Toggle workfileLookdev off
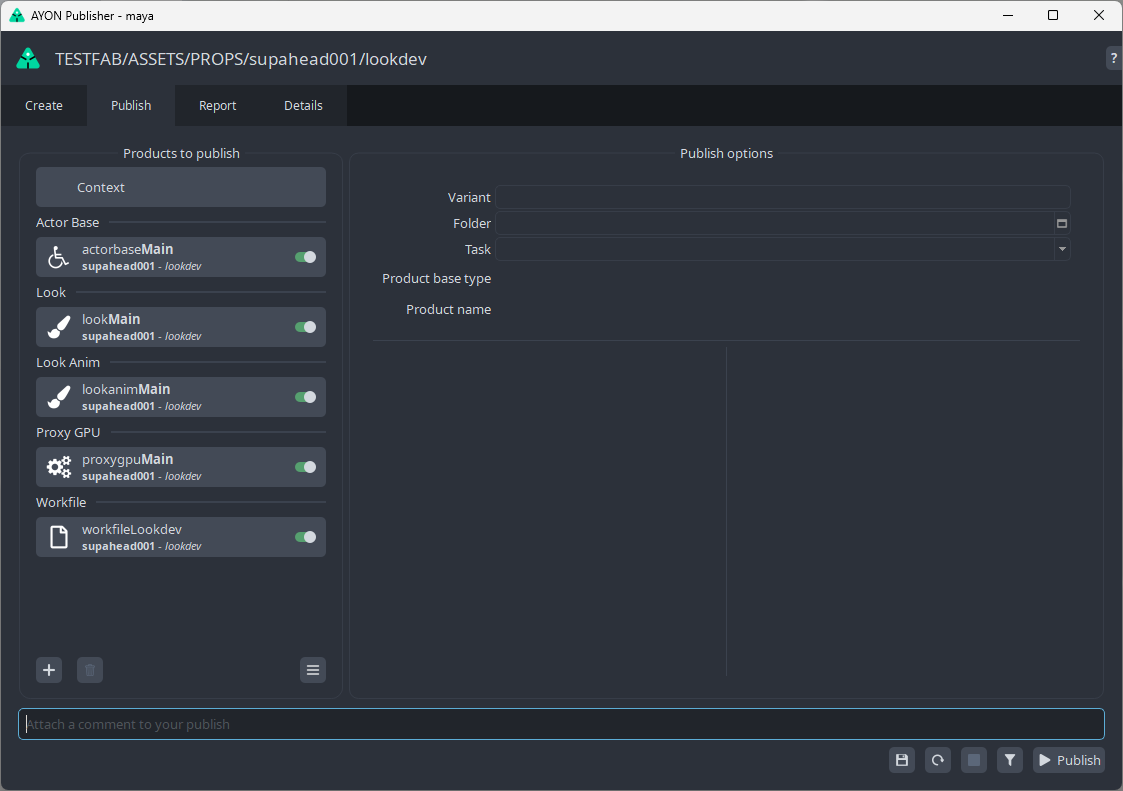 pyautogui.click(x=306, y=537)
